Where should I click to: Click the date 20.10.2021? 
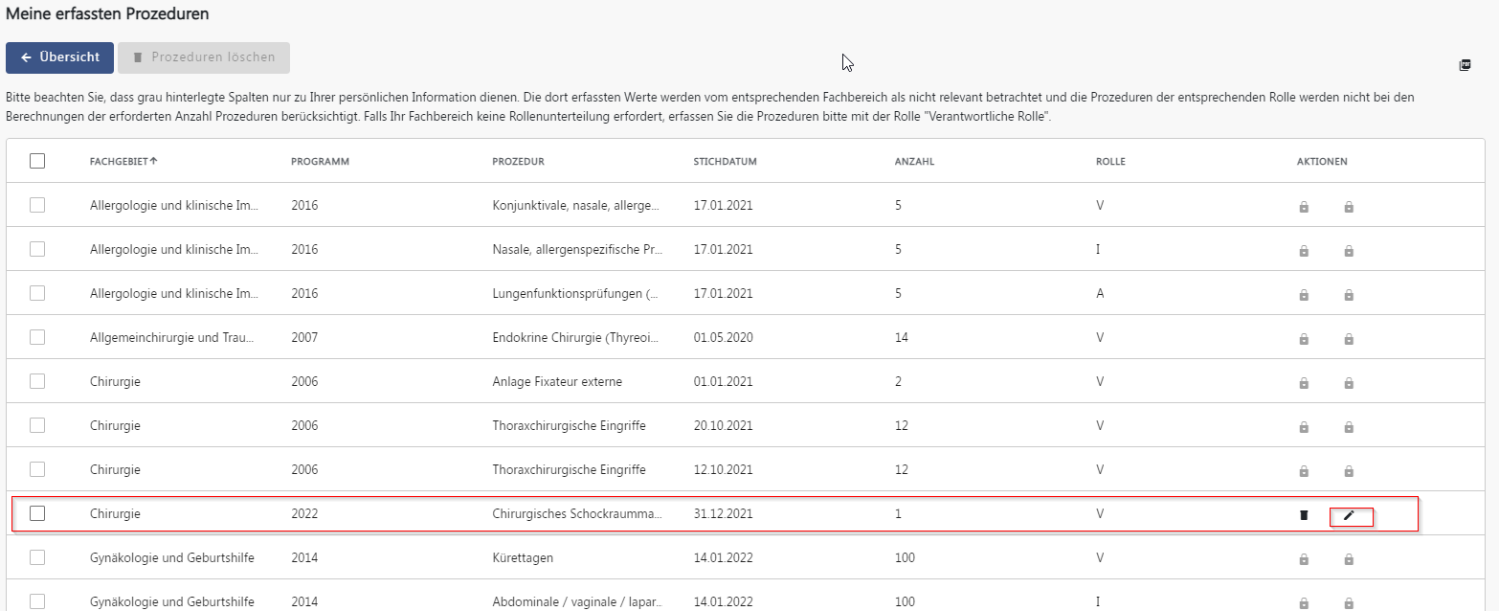723,426
